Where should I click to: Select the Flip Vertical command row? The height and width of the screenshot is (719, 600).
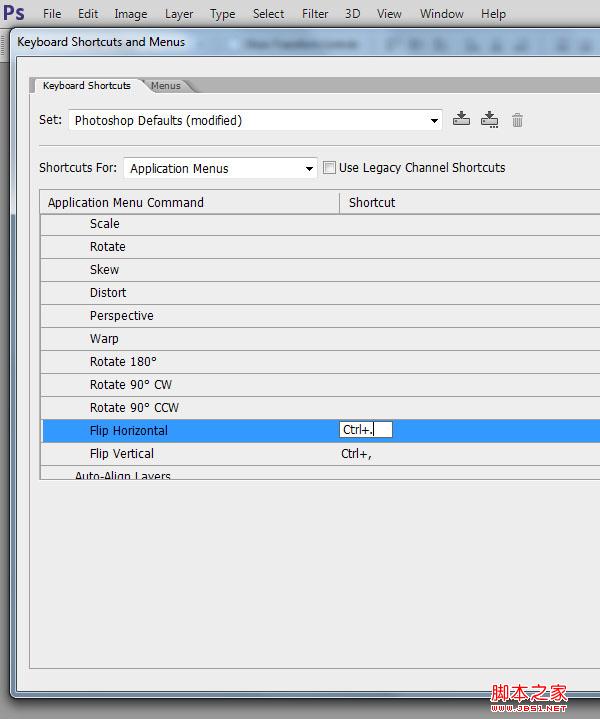320,454
